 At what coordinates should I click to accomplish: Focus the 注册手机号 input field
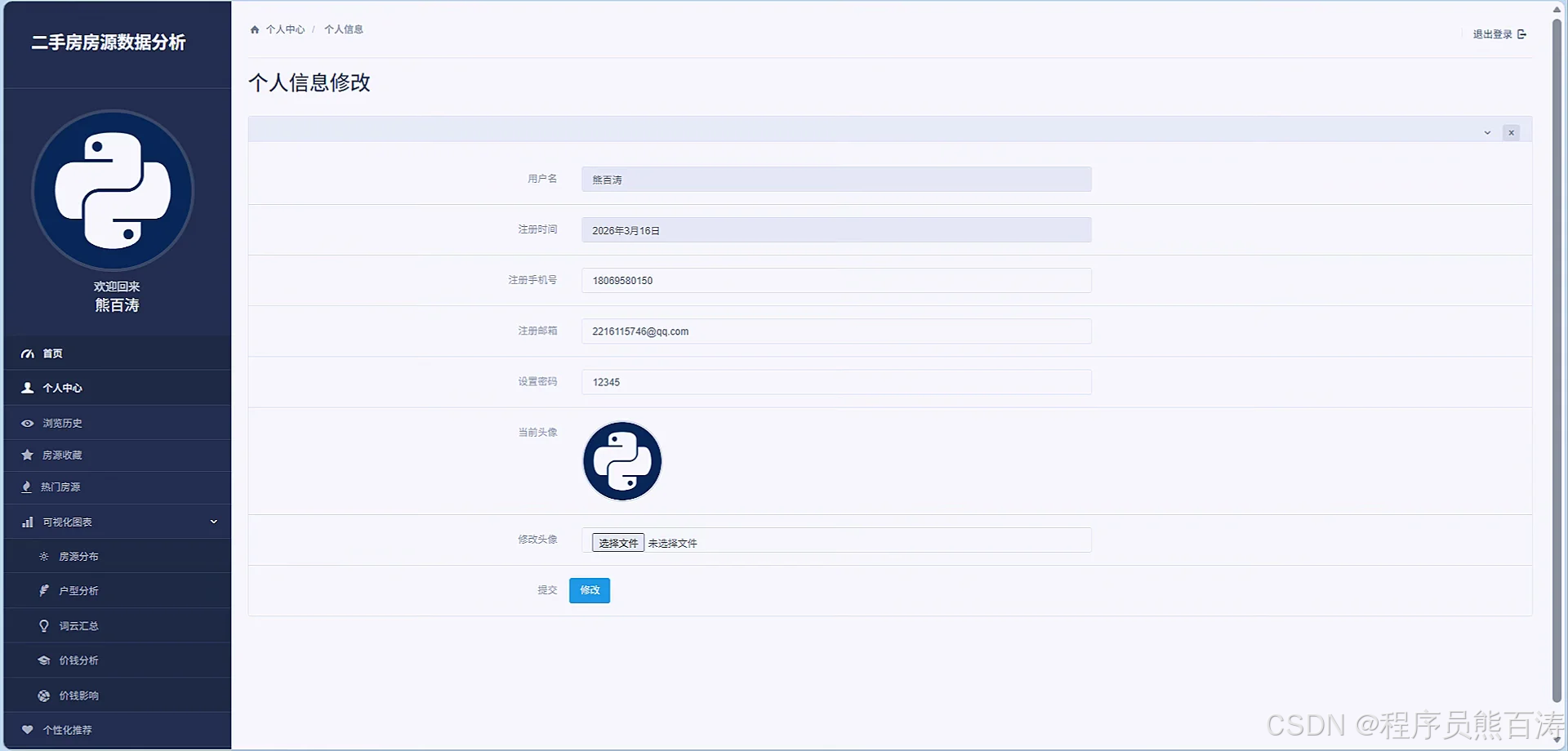(836, 281)
